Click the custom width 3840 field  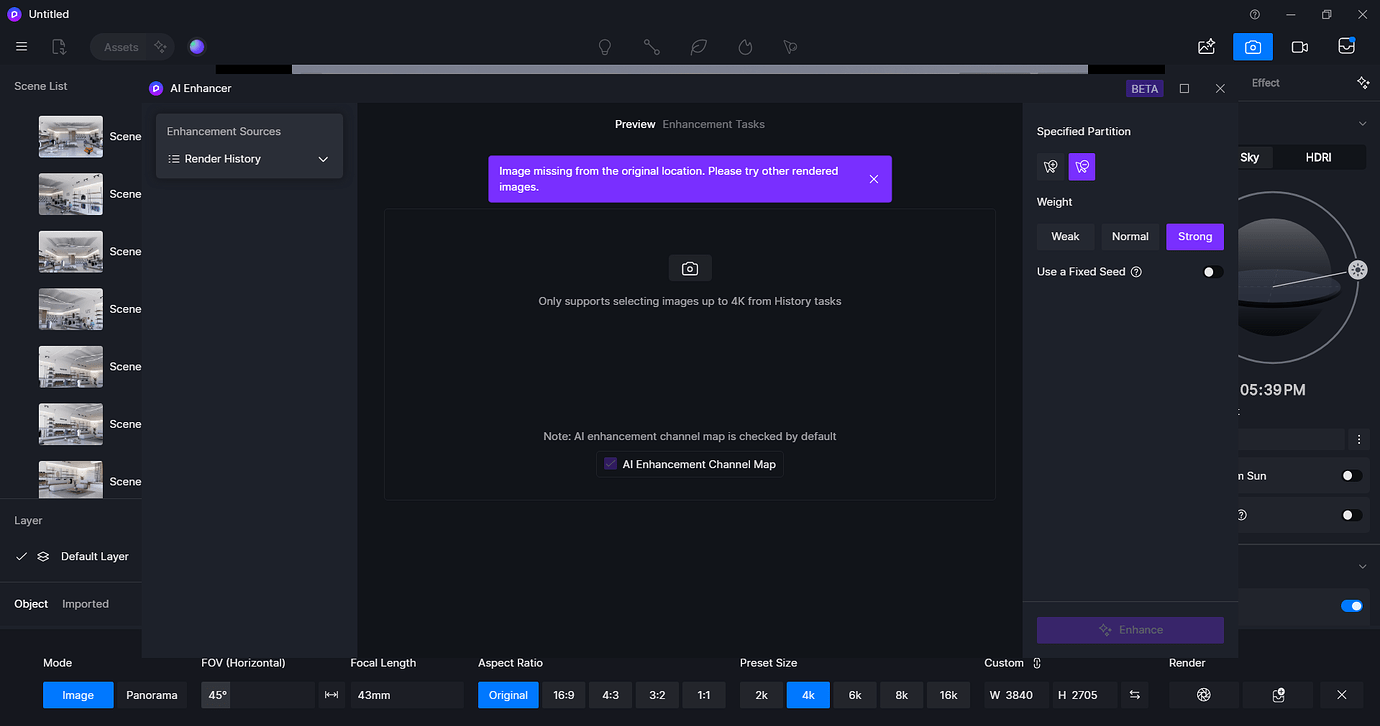pyautogui.click(x=1016, y=695)
